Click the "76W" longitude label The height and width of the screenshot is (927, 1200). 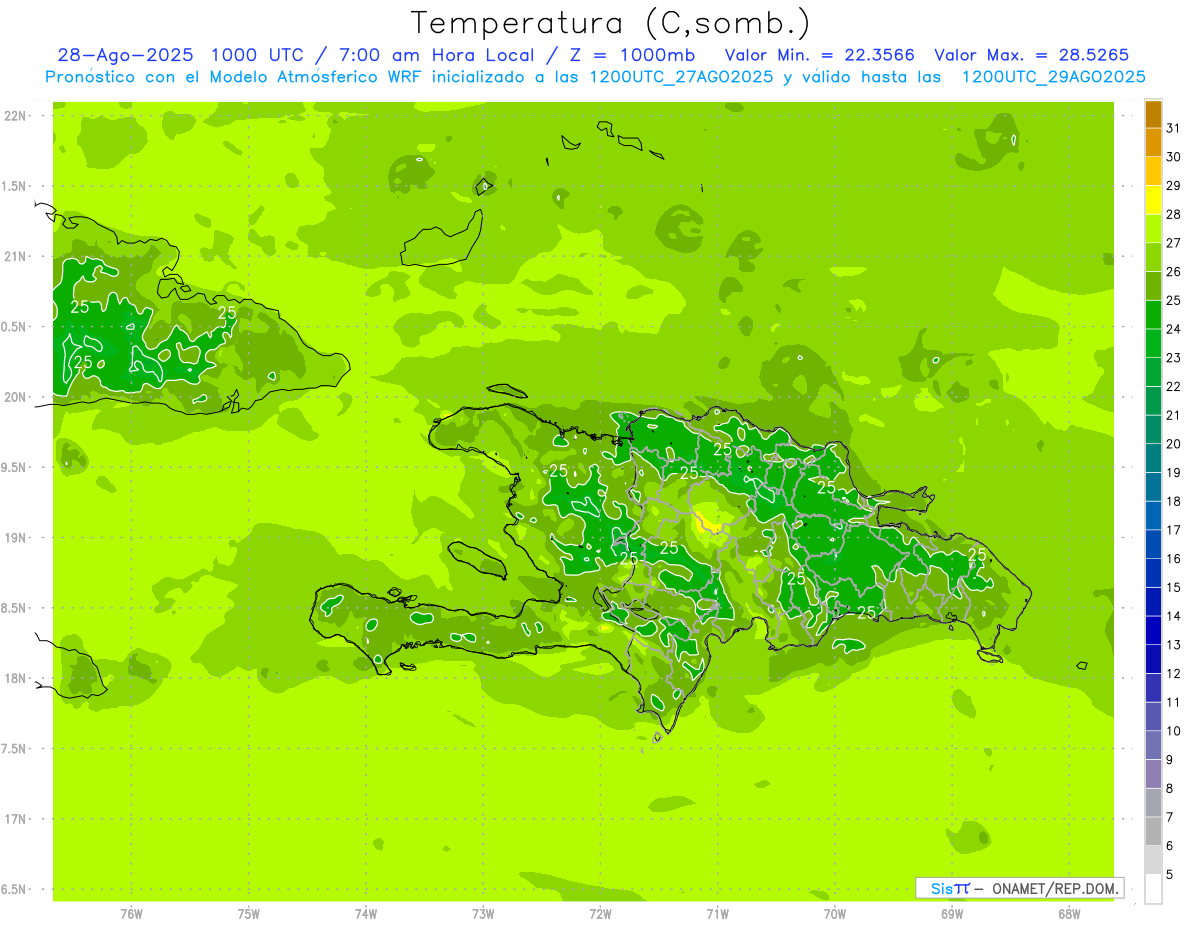(131, 914)
